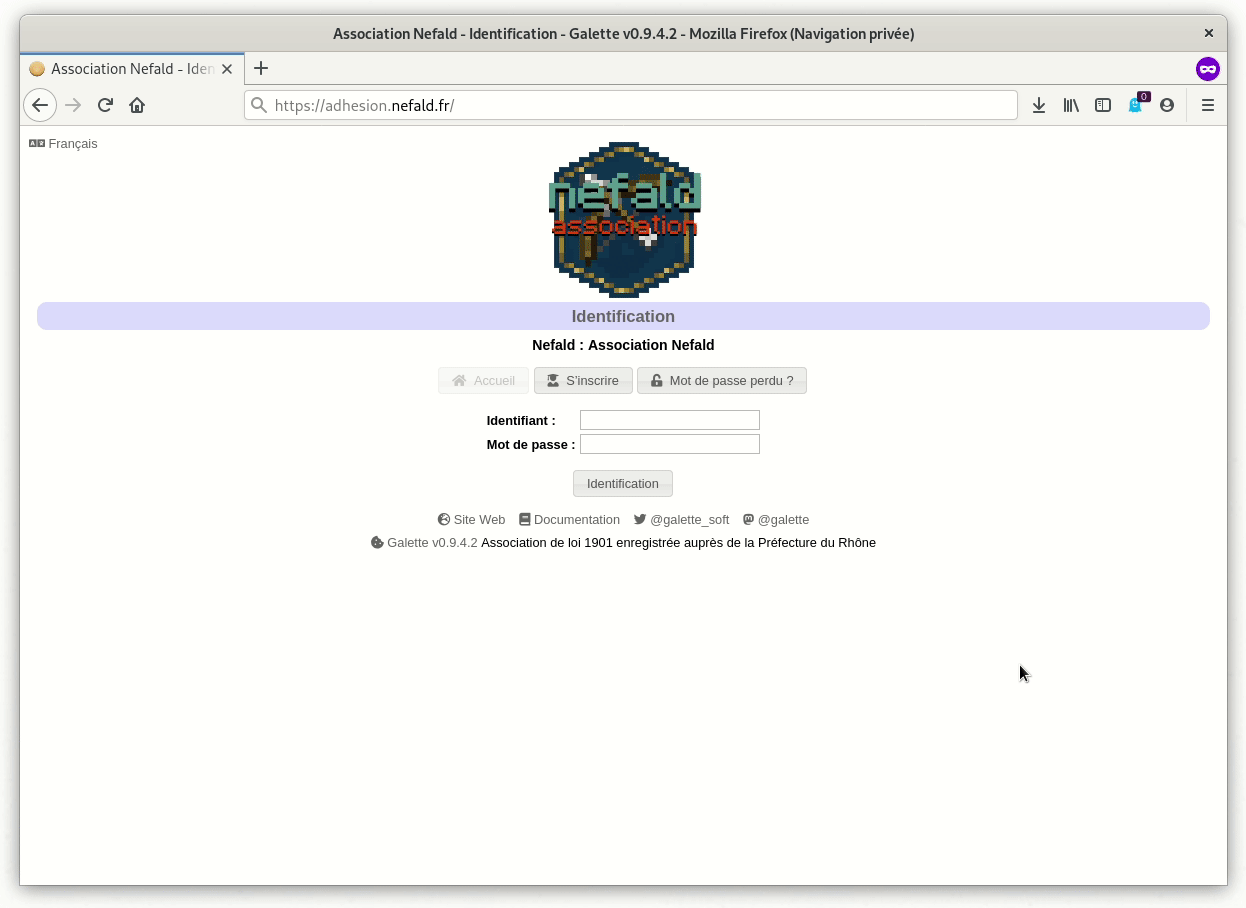Open the @galette_soft Twitter link
1246x908 pixels.
pos(681,520)
